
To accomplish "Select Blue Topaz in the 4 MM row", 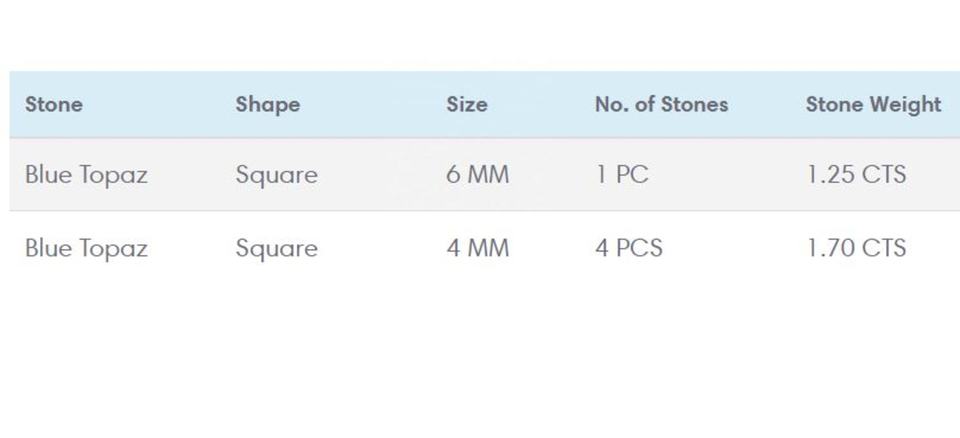I will pyautogui.click(x=86, y=248).
